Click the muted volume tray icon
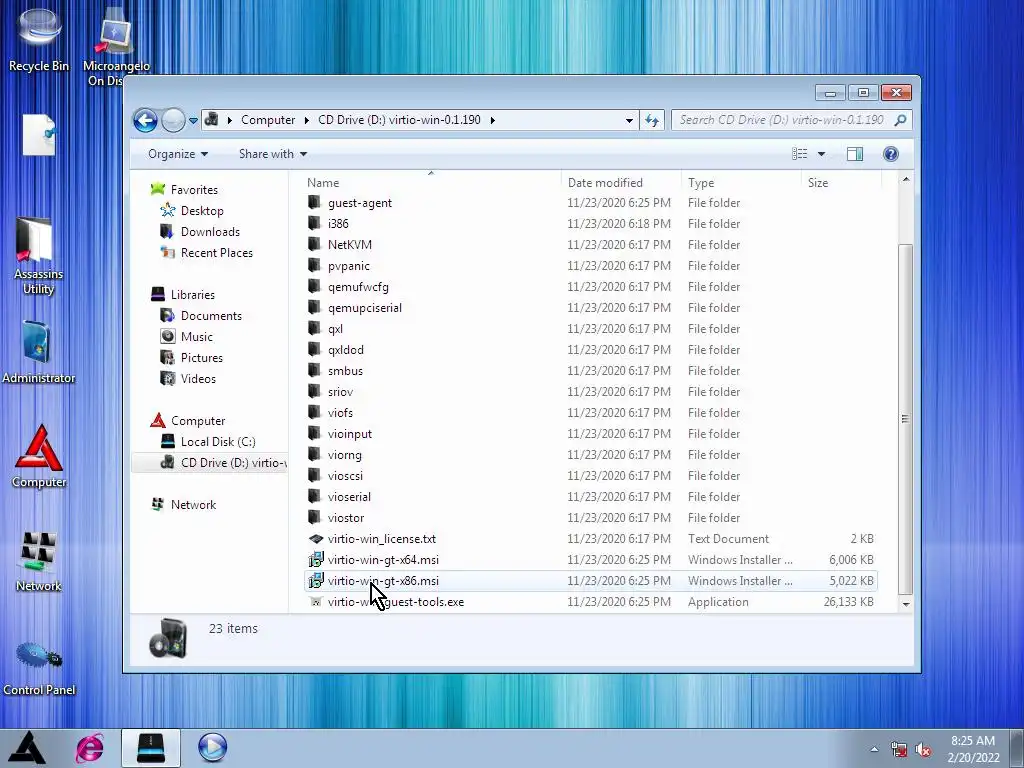 coord(923,750)
